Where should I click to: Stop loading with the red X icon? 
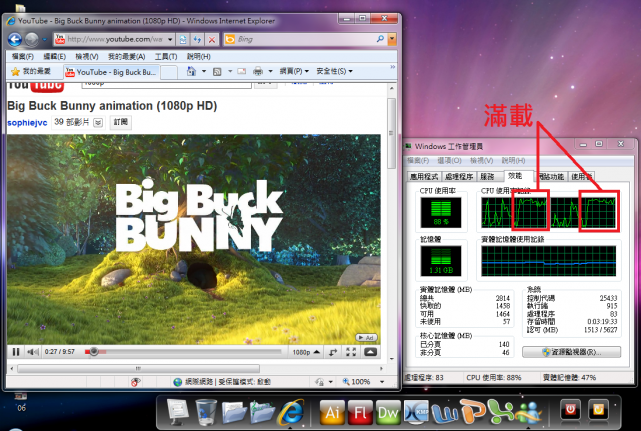tap(212, 39)
